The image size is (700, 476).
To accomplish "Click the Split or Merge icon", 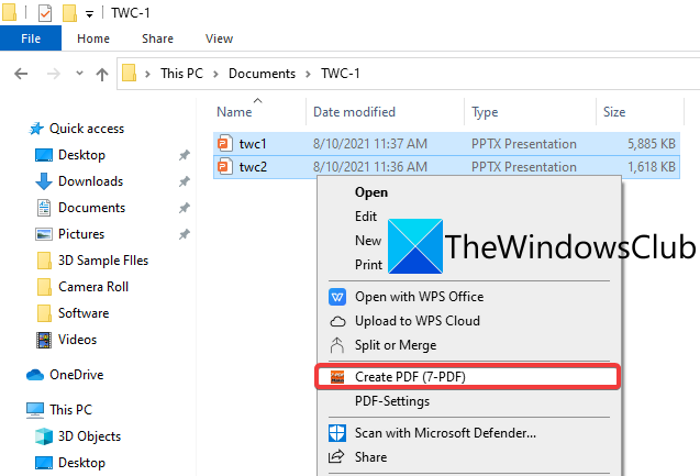I will 337,345.
